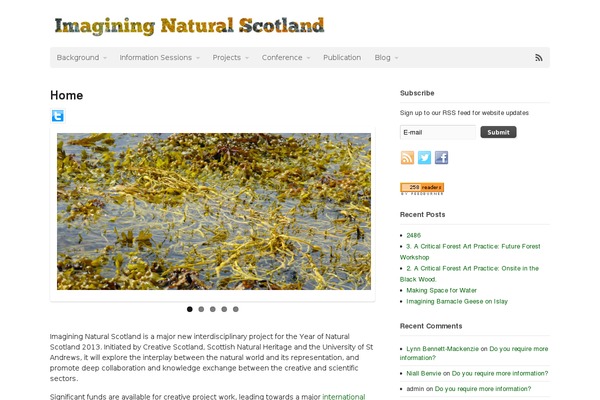This screenshot has width=600, height=400.
Task: Select the third slideshow dot
Action: point(213,309)
